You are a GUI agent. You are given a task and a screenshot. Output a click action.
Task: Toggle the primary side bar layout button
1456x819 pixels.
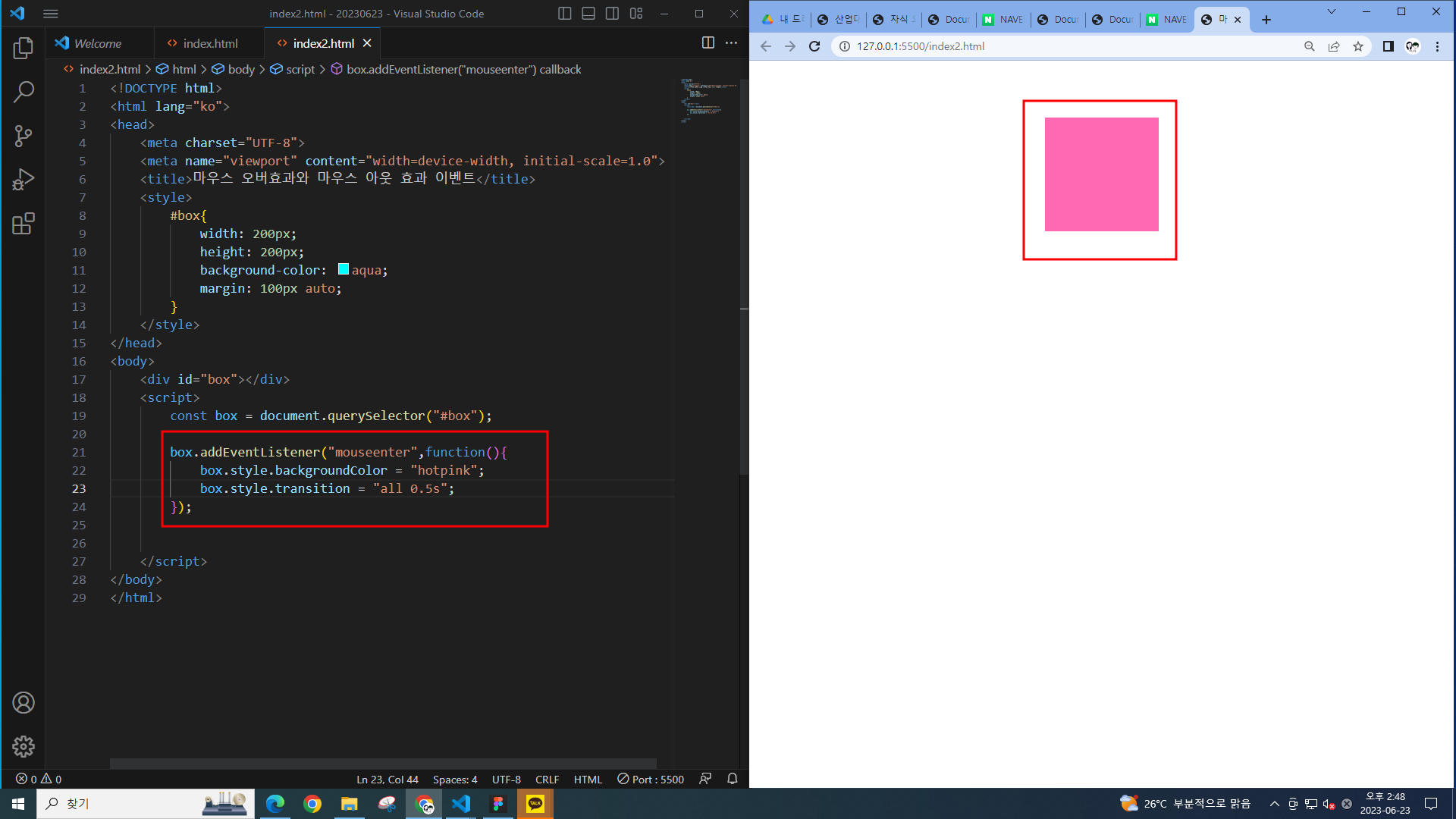pos(564,14)
